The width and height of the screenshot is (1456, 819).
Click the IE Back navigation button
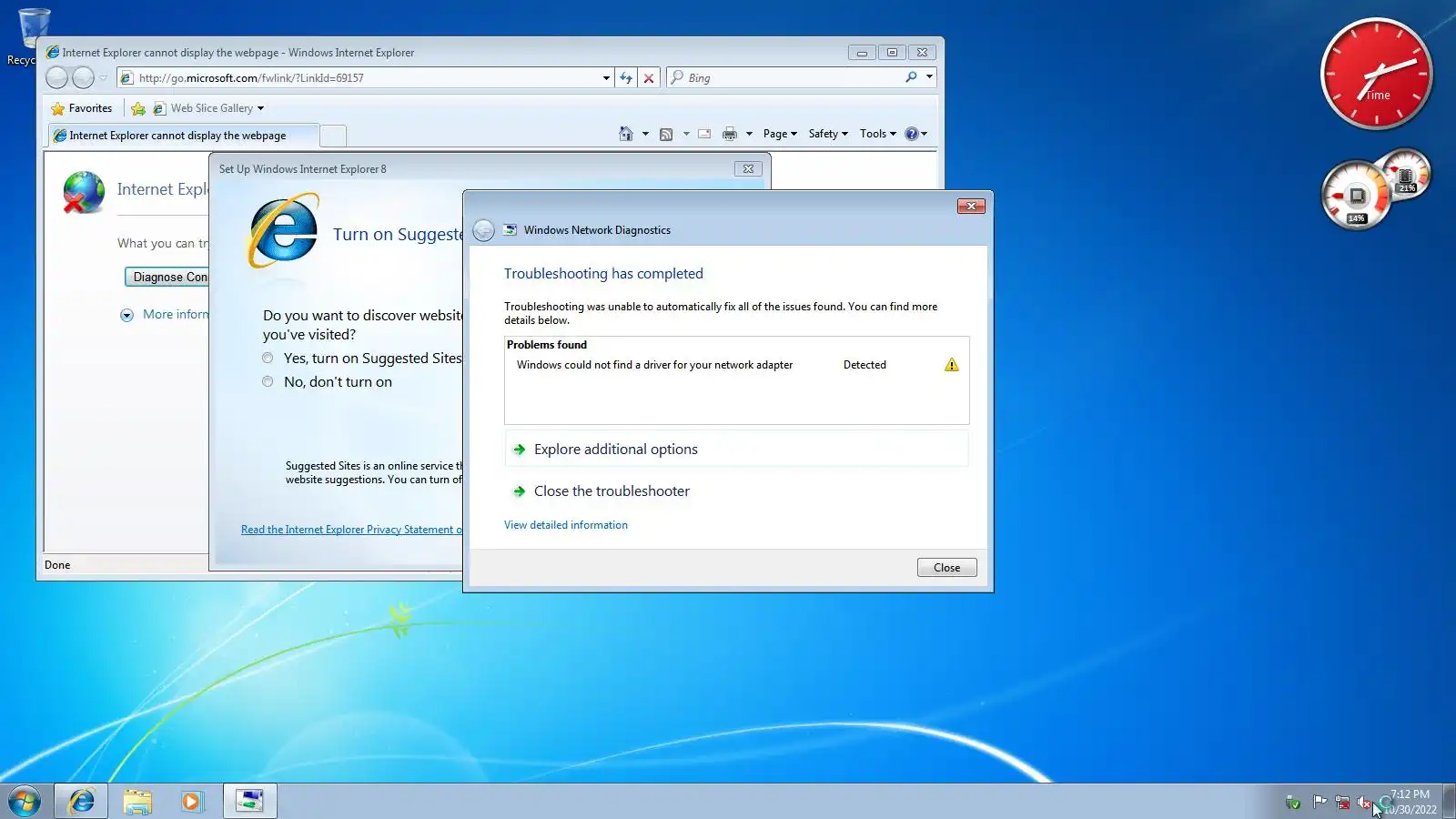pos(56,78)
